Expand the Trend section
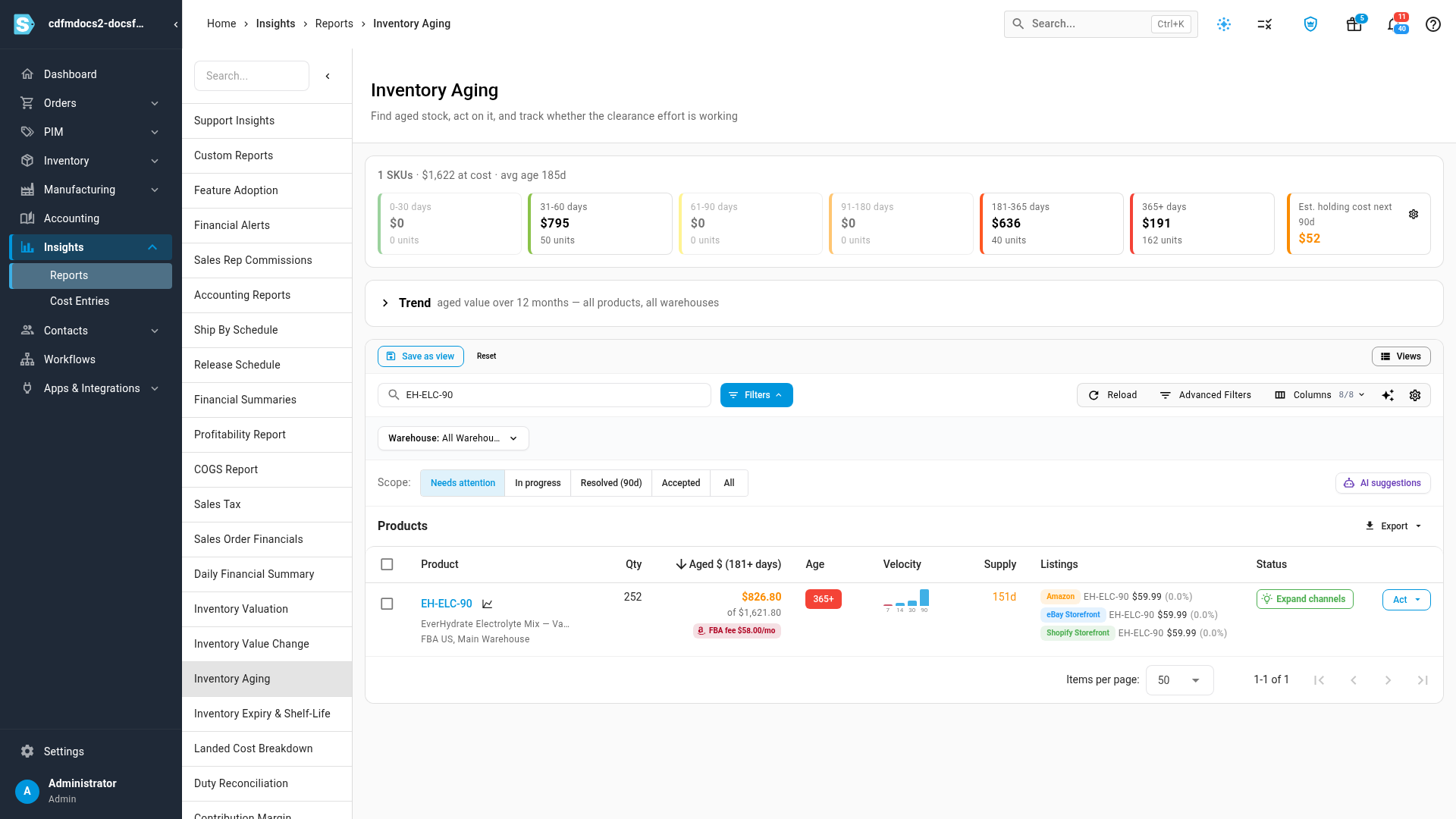The image size is (1456, 819). 385,303
